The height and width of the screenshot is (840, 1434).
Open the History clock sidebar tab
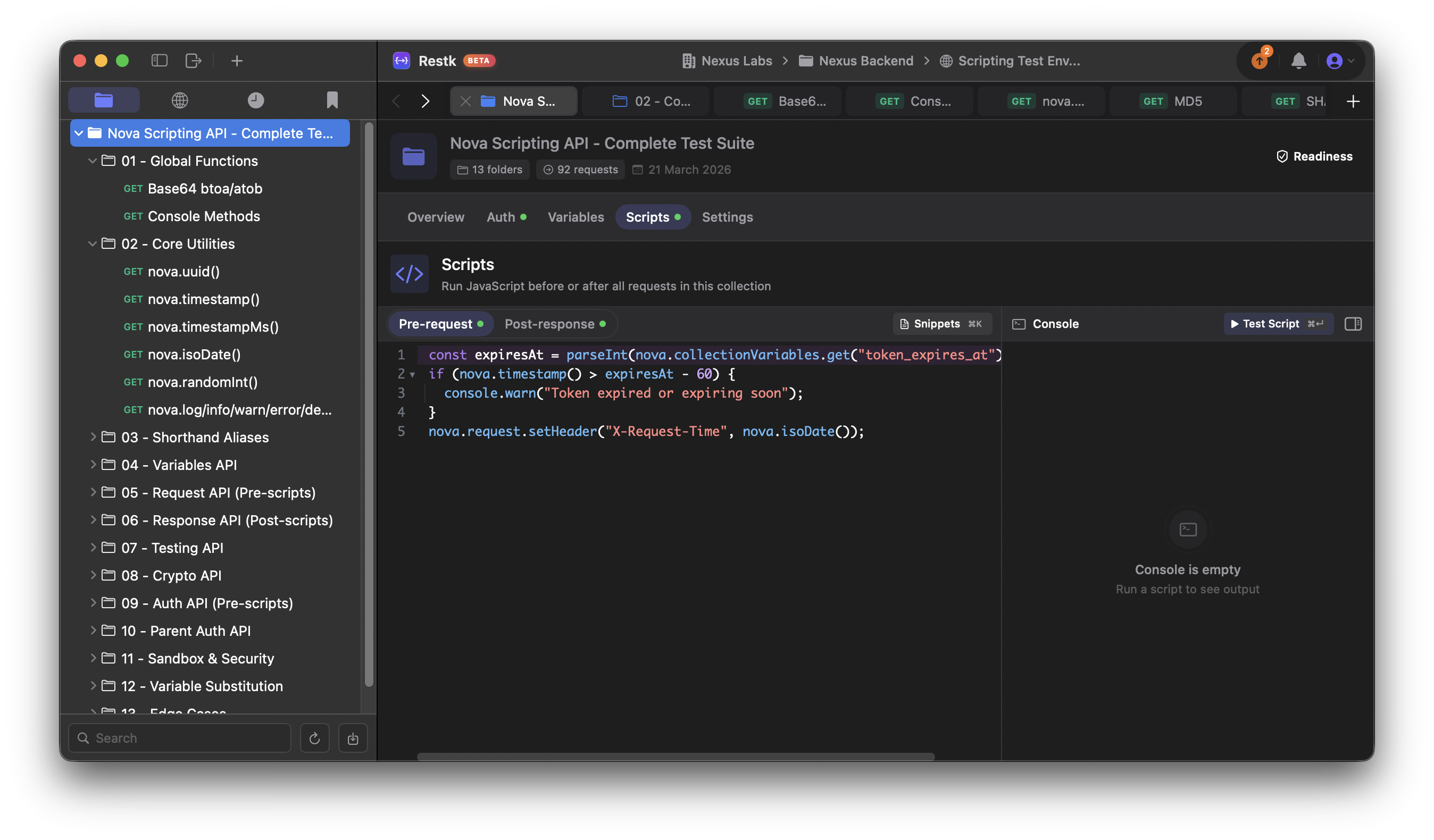click(x=256, y=100)
